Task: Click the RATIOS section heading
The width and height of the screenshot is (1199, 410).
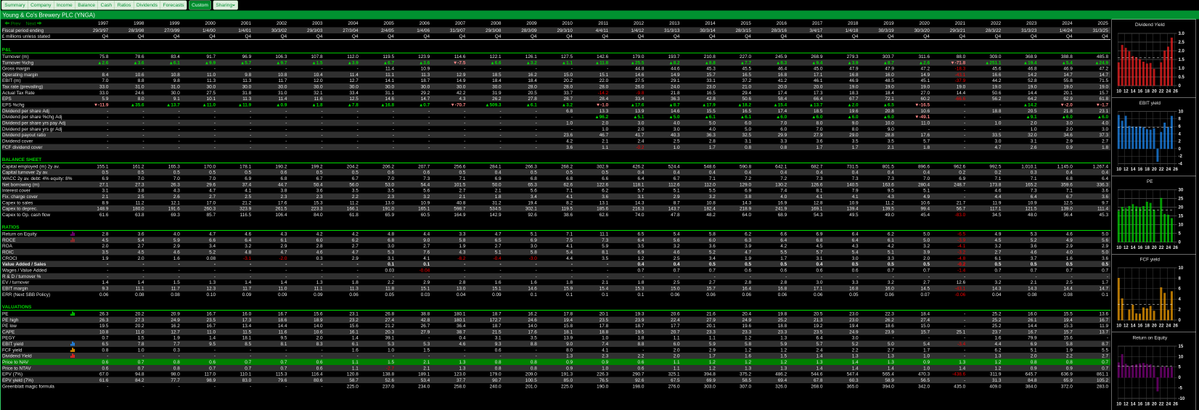Action: [x=11, y=226]
